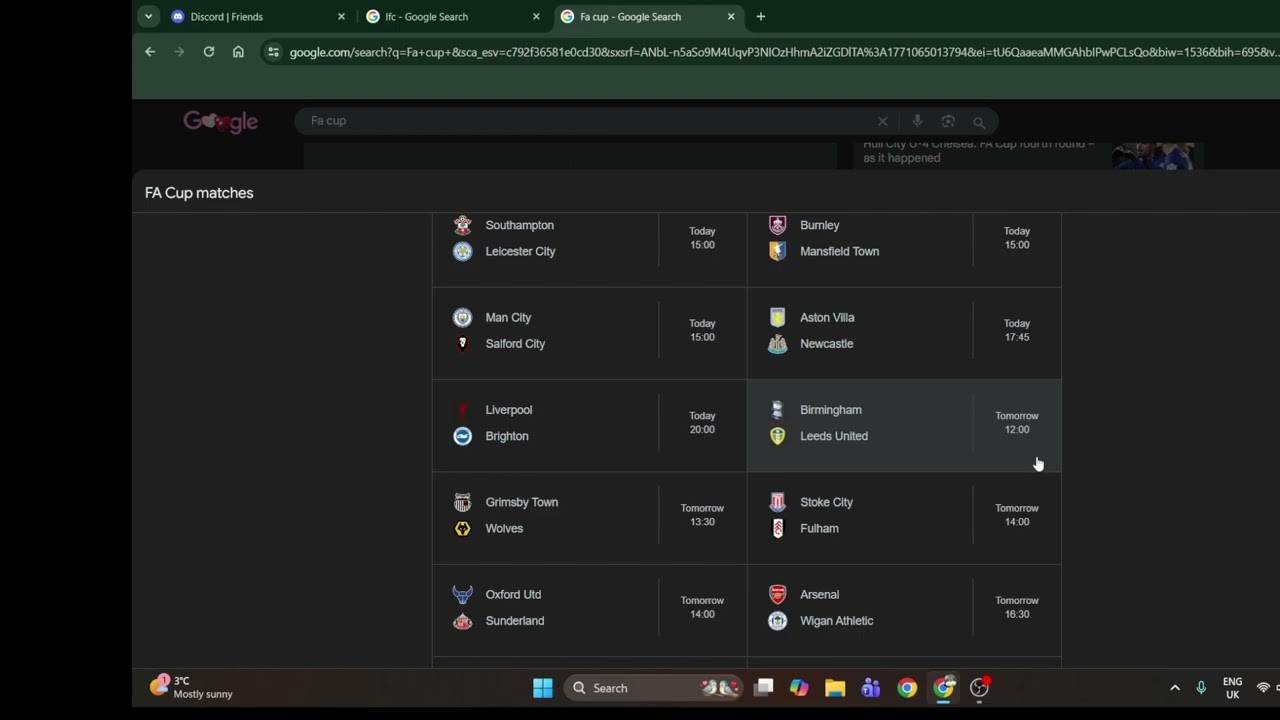This screenshot has width=1280, height=720.
Task: Click the Leicester City club crest
Action: point(462,251)
